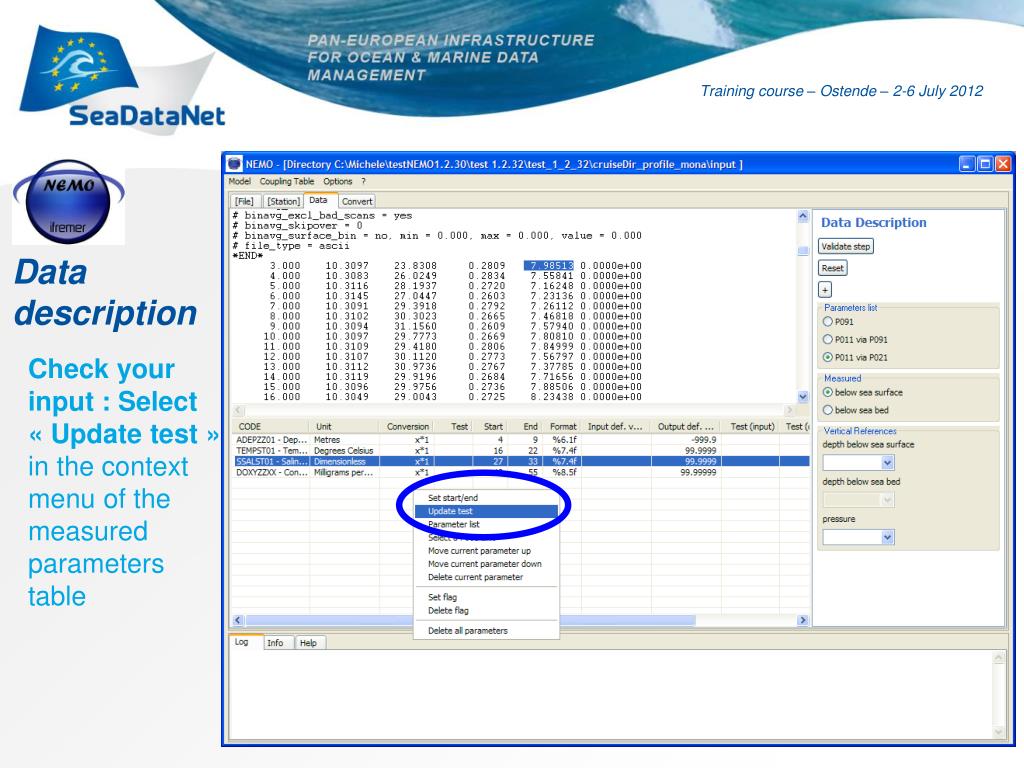Click the %6.1f format cell
This screenshot has height=768, width=1024.
pyautogui.click(x=561, y=440)
